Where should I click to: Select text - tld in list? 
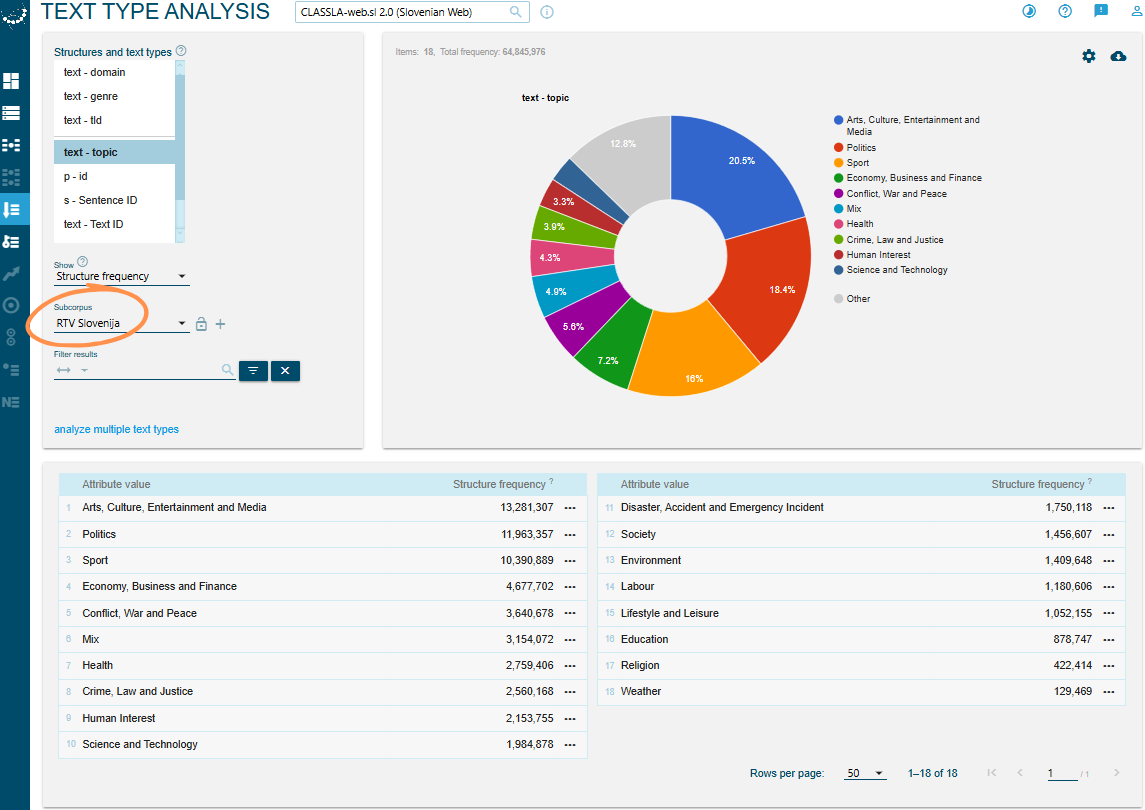pos(115,121)
